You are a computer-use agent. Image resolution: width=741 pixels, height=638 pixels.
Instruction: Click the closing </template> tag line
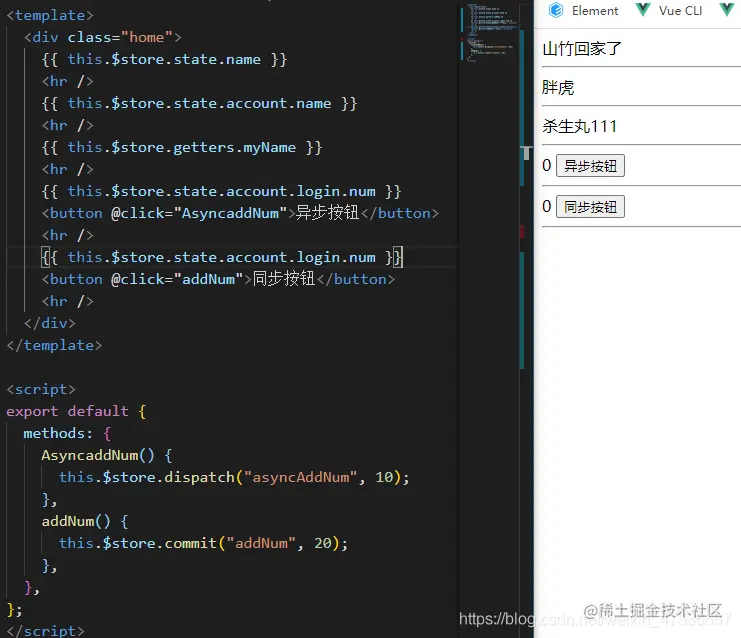(x=54, y=345)
